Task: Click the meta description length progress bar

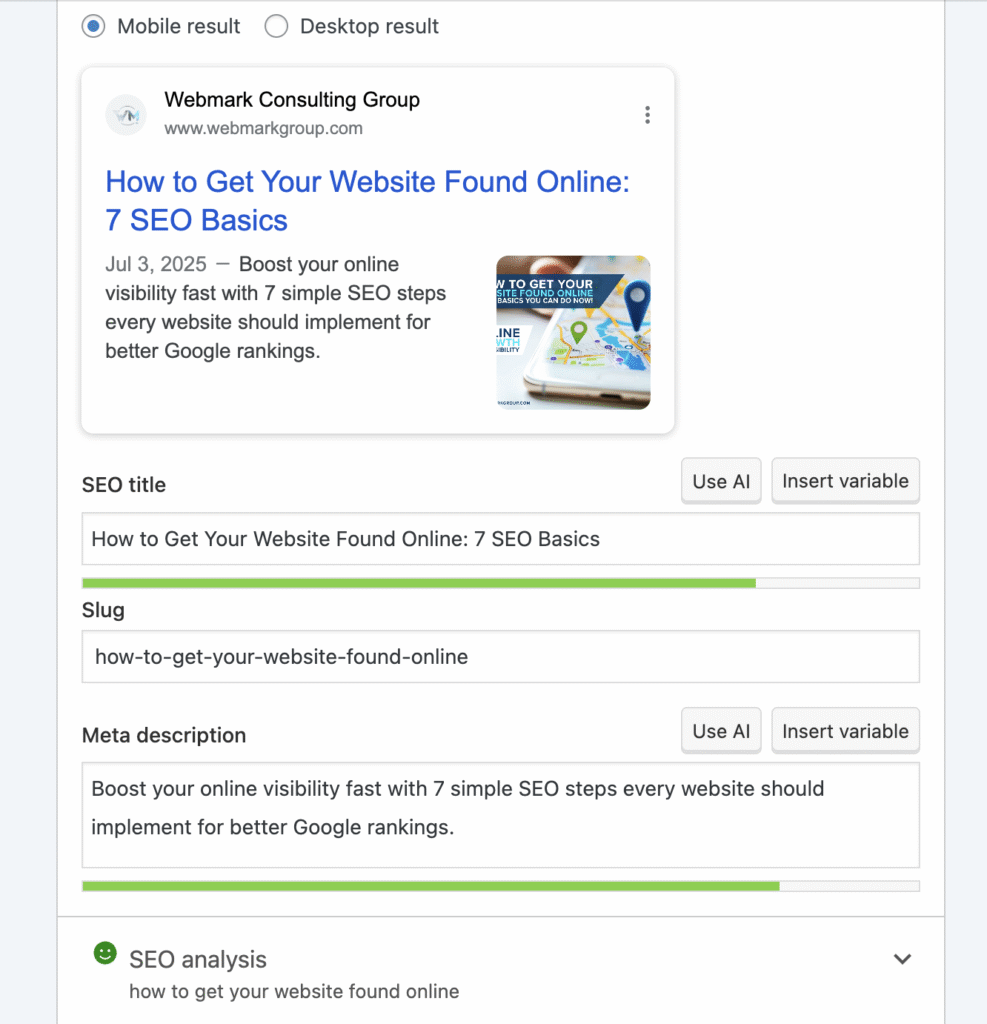Action: pos(500,886)
